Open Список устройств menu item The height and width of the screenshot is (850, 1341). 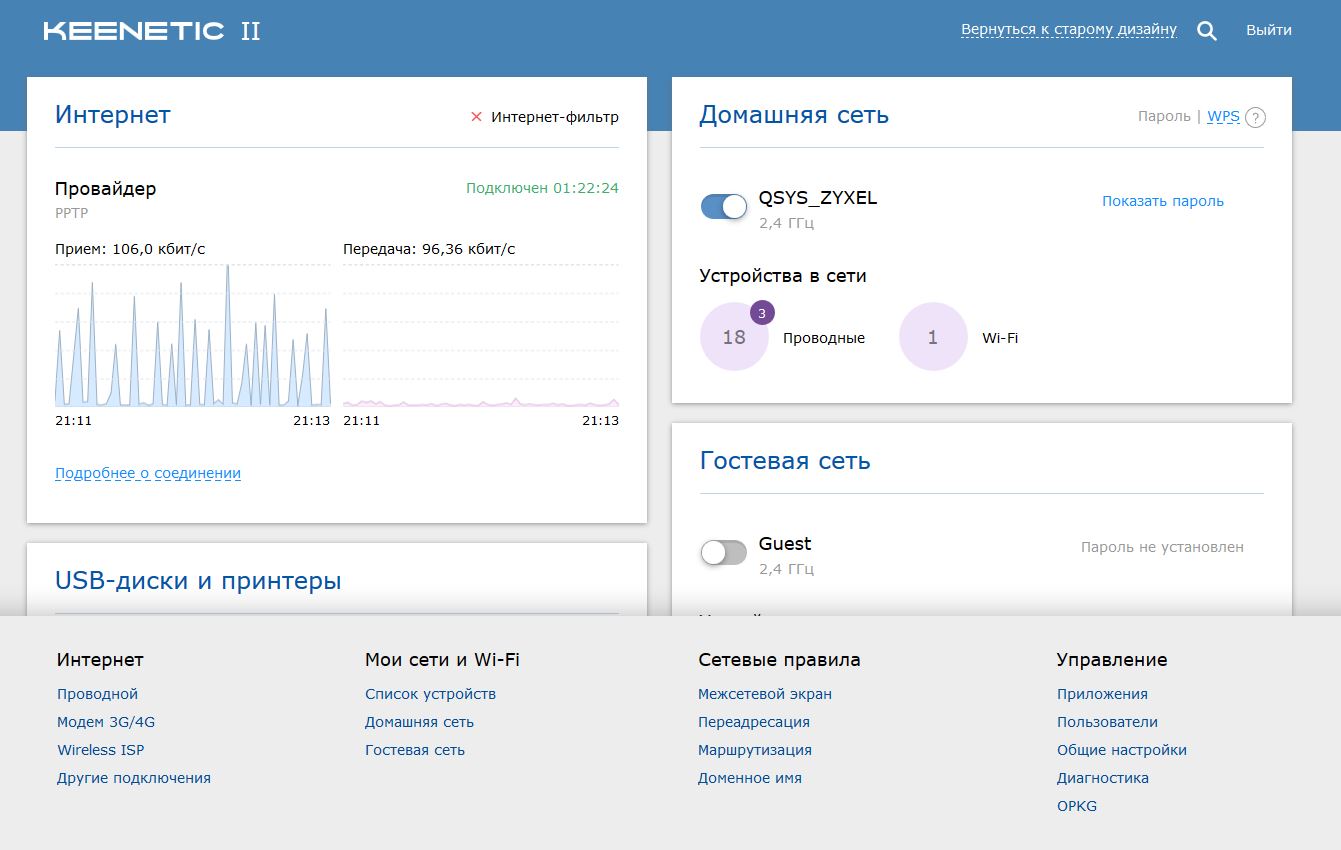tap(430, 694)
